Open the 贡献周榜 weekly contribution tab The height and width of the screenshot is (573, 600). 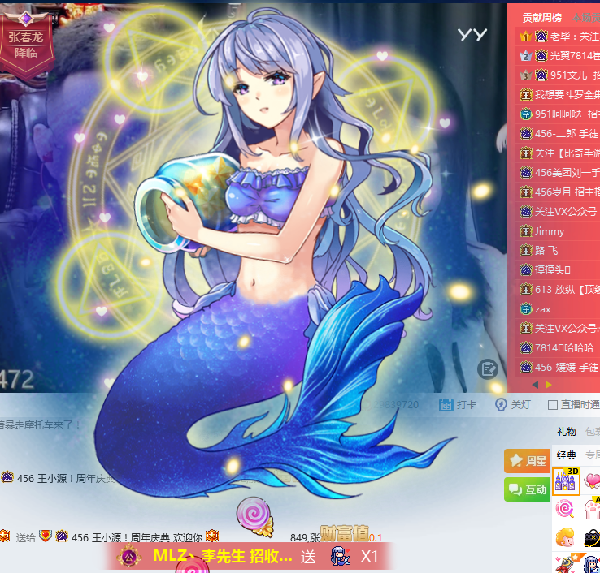[542, 18]
